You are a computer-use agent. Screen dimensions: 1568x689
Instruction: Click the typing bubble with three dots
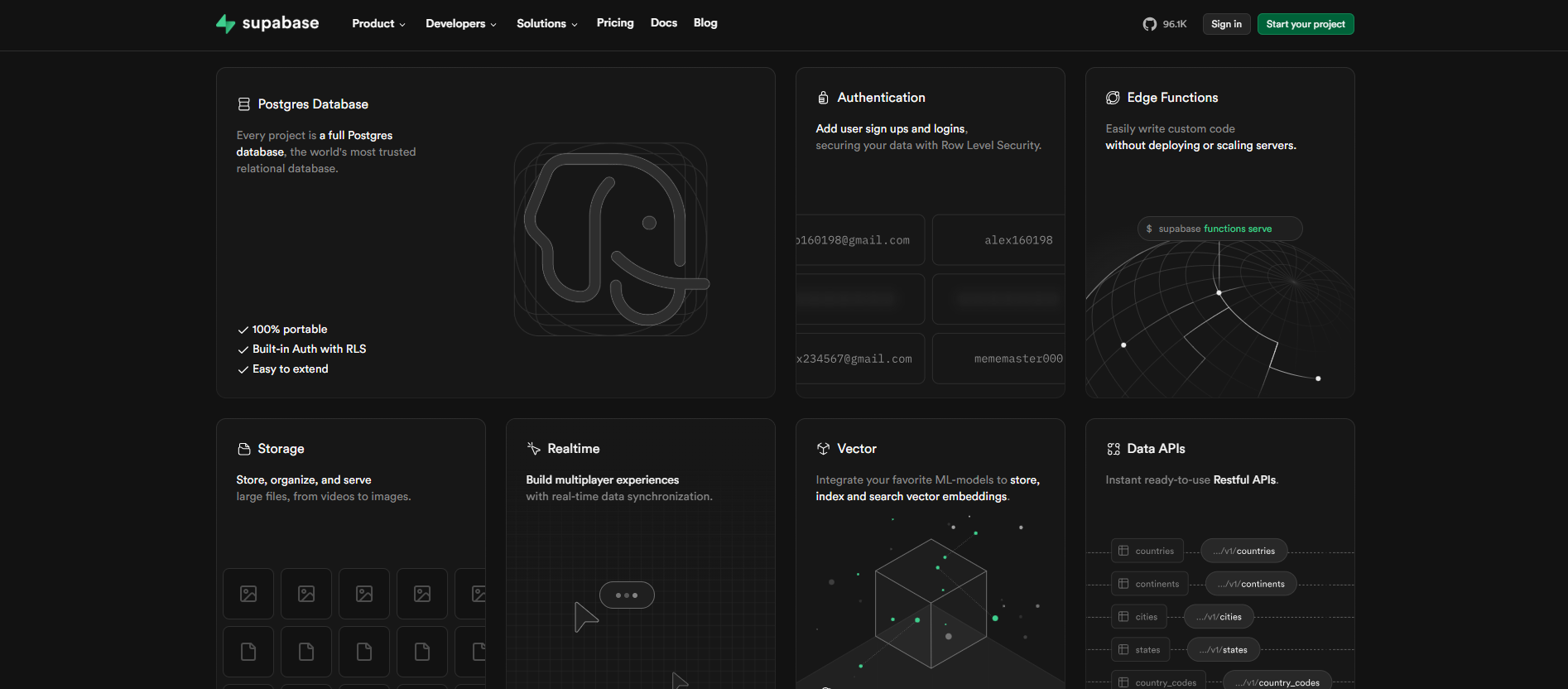[627, 595]
